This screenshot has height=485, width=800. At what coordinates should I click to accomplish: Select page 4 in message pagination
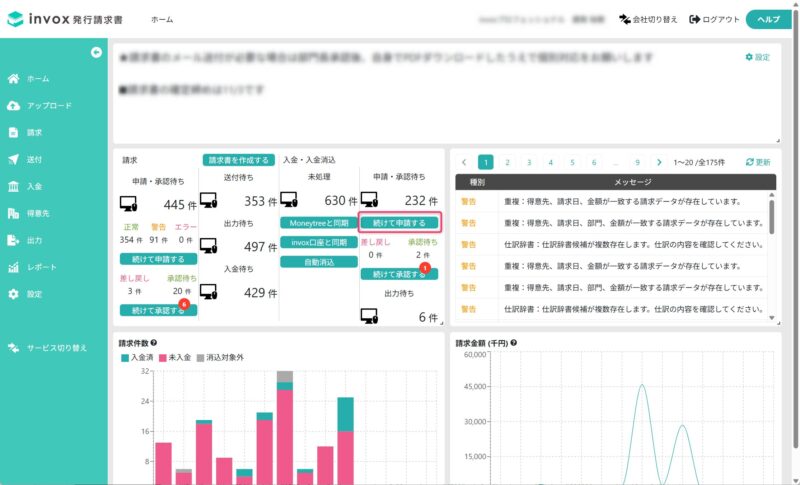click(x=551, y=162)
